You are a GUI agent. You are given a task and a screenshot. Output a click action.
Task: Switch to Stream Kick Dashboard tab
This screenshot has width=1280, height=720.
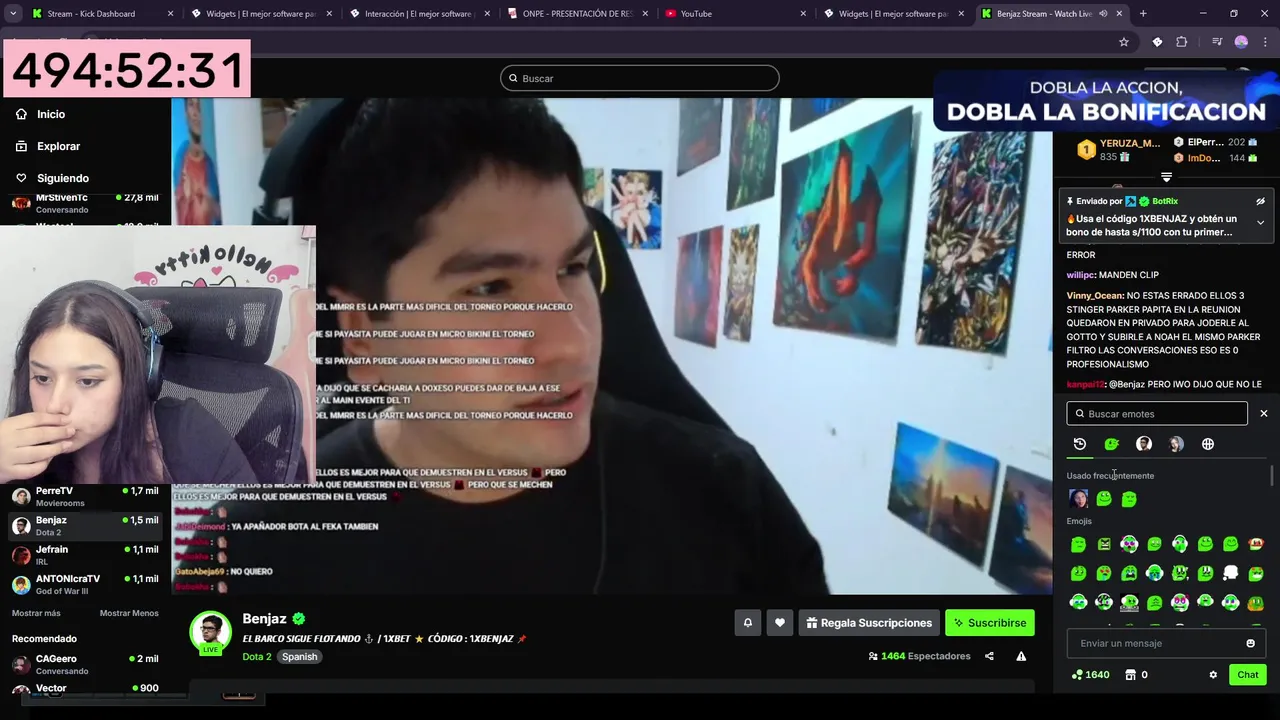point(102,14)
